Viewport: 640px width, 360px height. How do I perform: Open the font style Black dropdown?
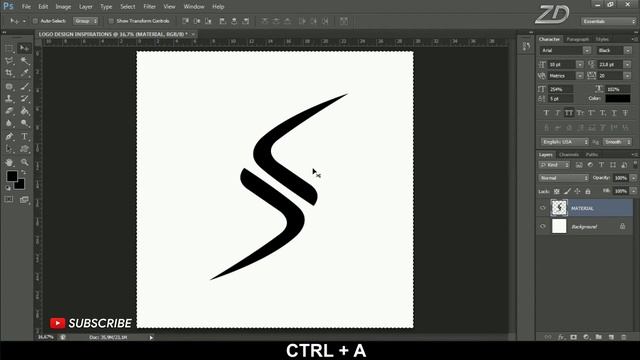(x=628, y=51)
